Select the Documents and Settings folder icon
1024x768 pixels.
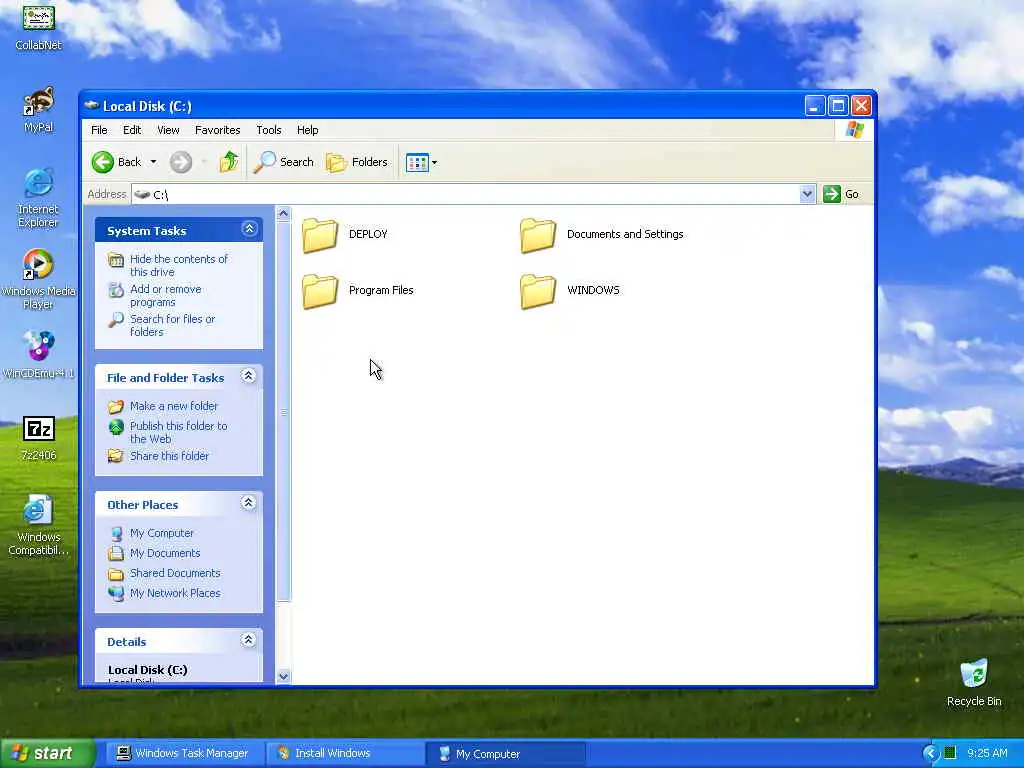(538, 235)
